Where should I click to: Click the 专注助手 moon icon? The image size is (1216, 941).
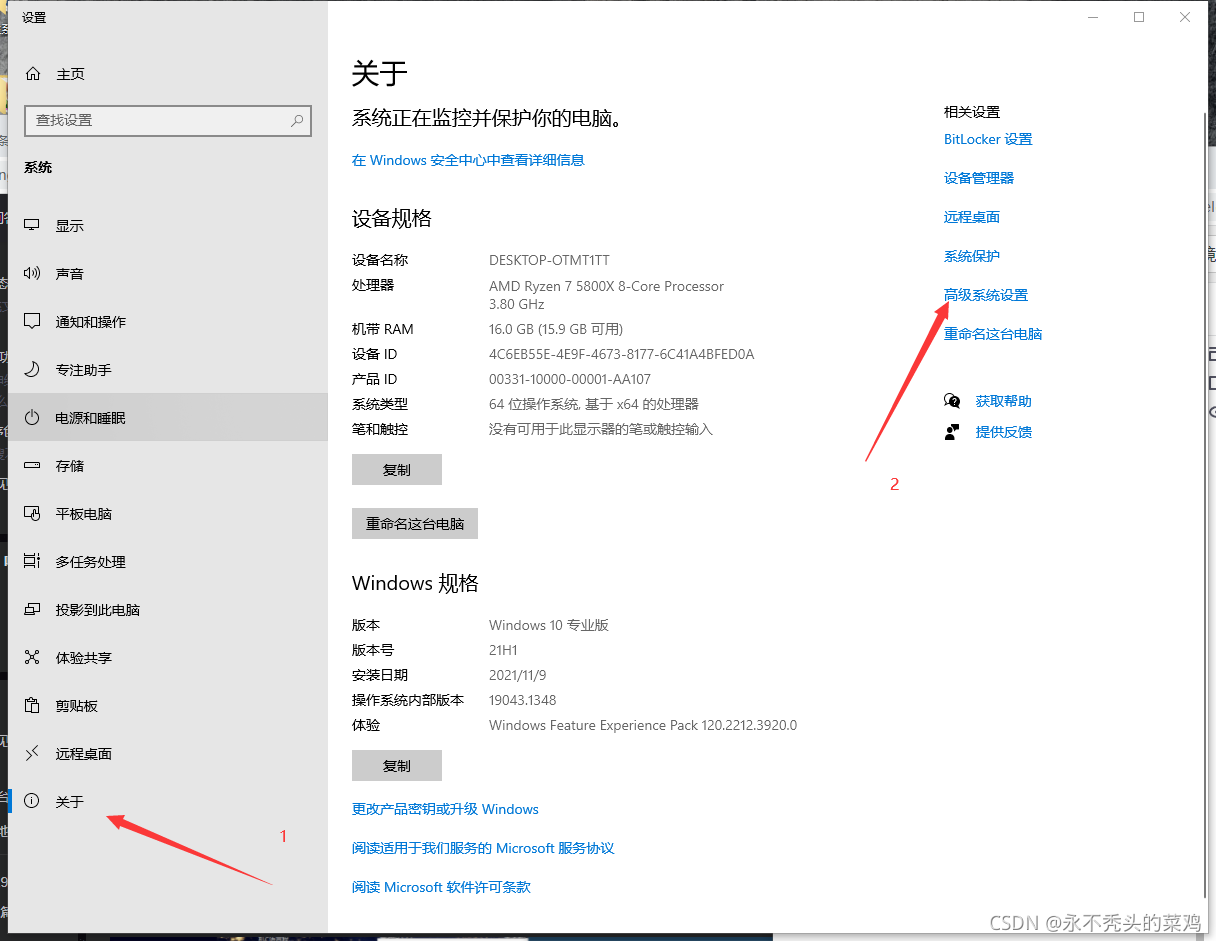33,370
